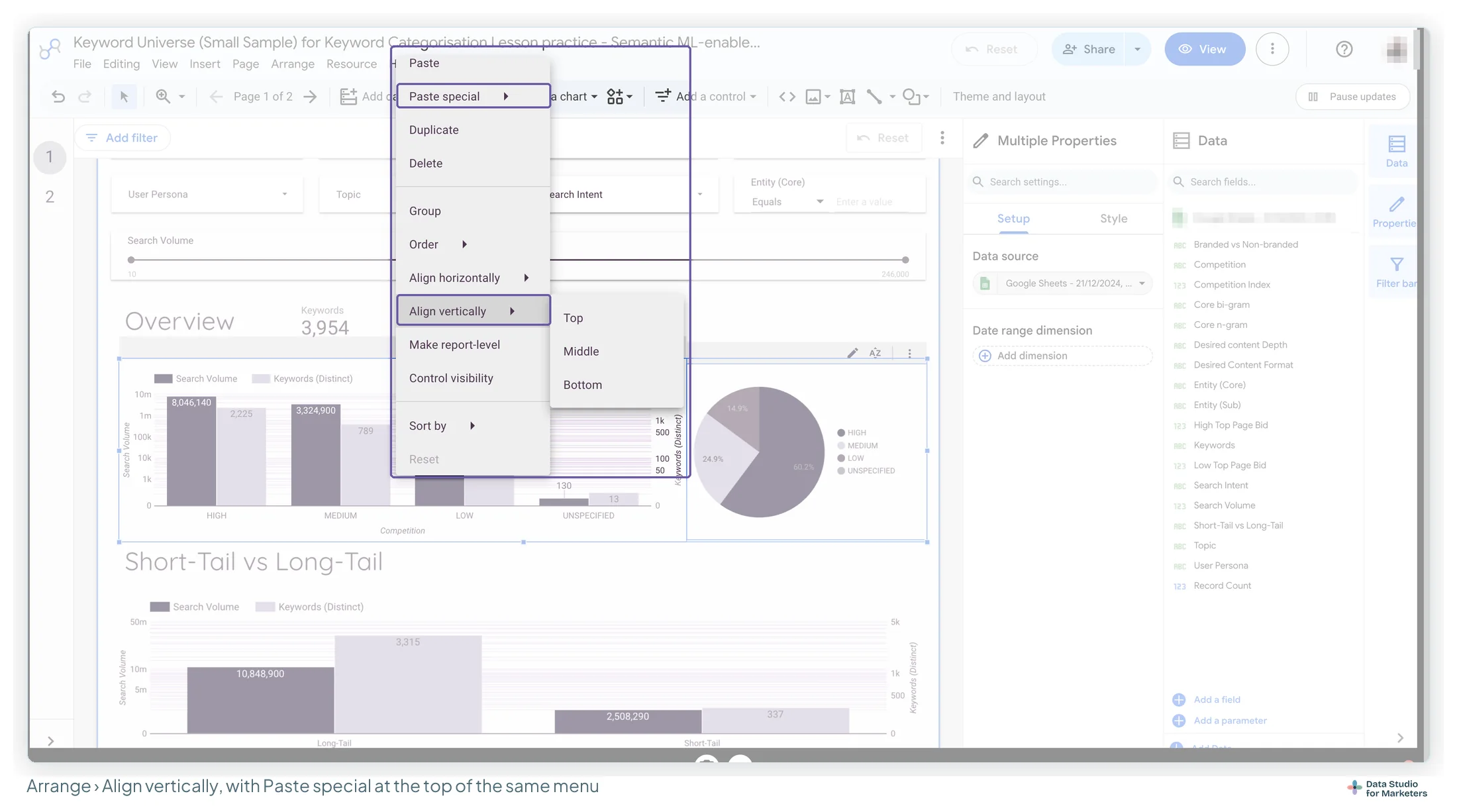Click the Search Volume slider right handle
1457x812 pixels.
(x=905, y=260)
